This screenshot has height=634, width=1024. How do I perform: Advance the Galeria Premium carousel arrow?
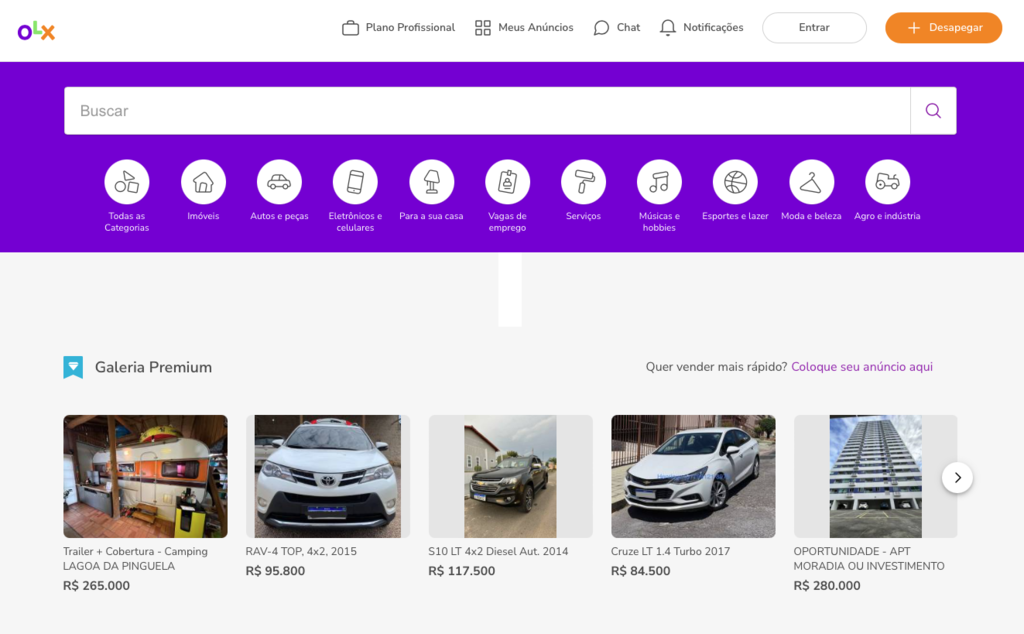[957, 477]
